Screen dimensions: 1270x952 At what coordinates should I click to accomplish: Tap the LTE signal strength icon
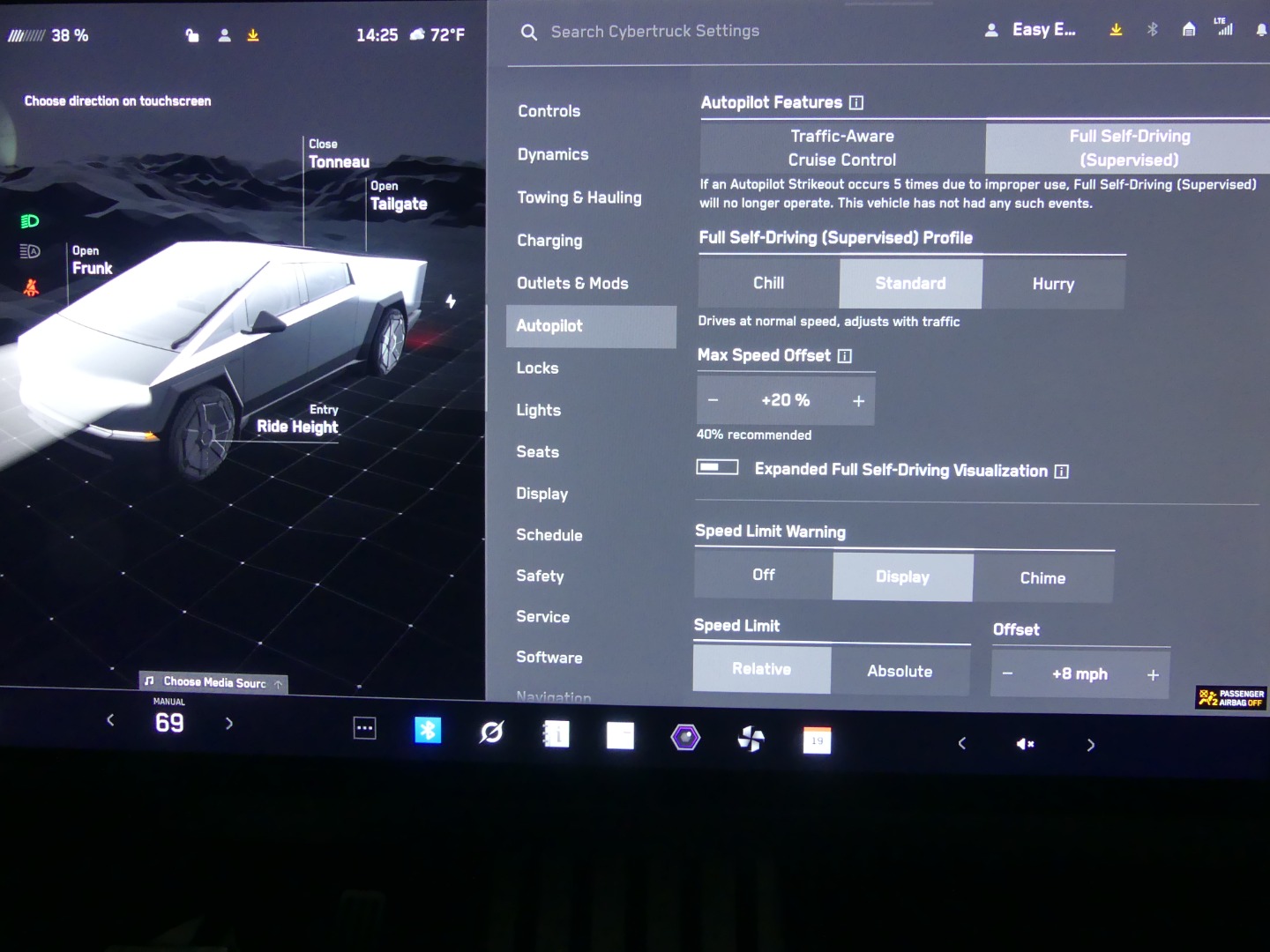(1224, 26)
